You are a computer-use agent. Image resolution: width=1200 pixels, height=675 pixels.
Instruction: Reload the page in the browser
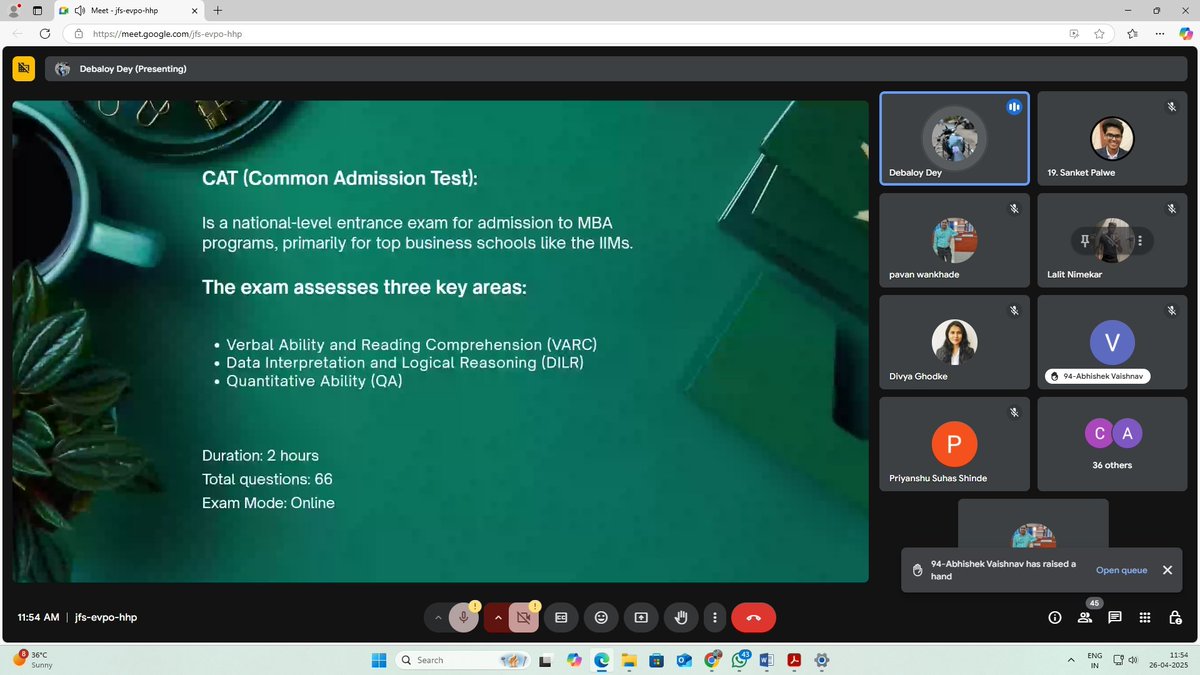click(x=45, y=33)
